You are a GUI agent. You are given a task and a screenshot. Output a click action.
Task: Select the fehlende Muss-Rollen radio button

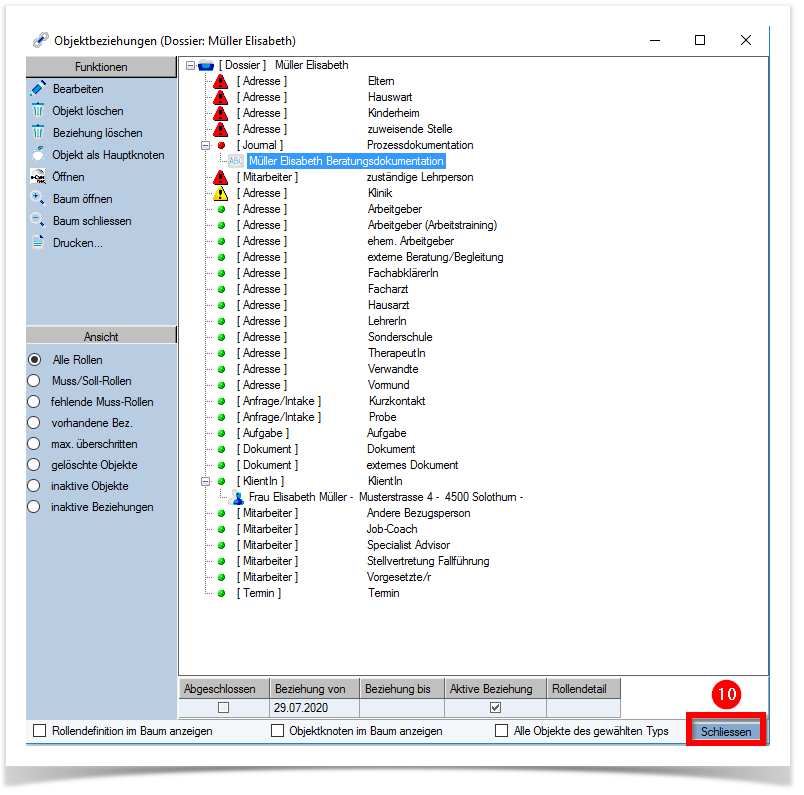pyautogui.click(x=34, y=402)
